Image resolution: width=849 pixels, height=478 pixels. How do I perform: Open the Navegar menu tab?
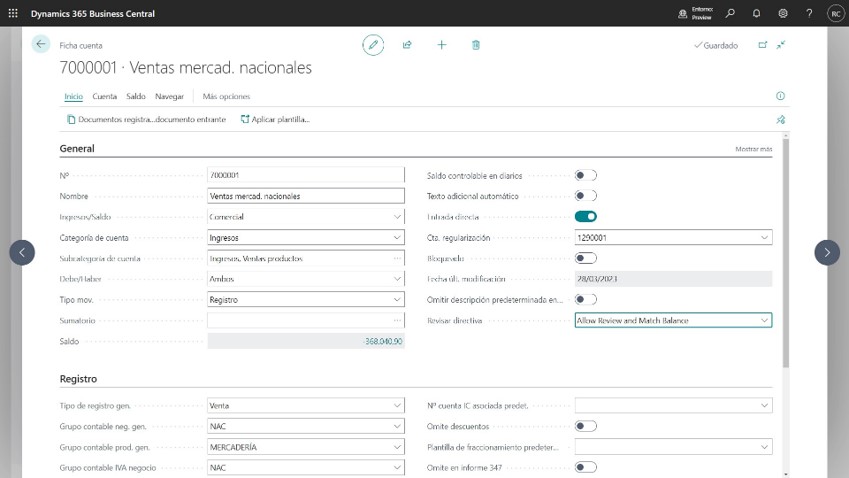coord(169,96)
